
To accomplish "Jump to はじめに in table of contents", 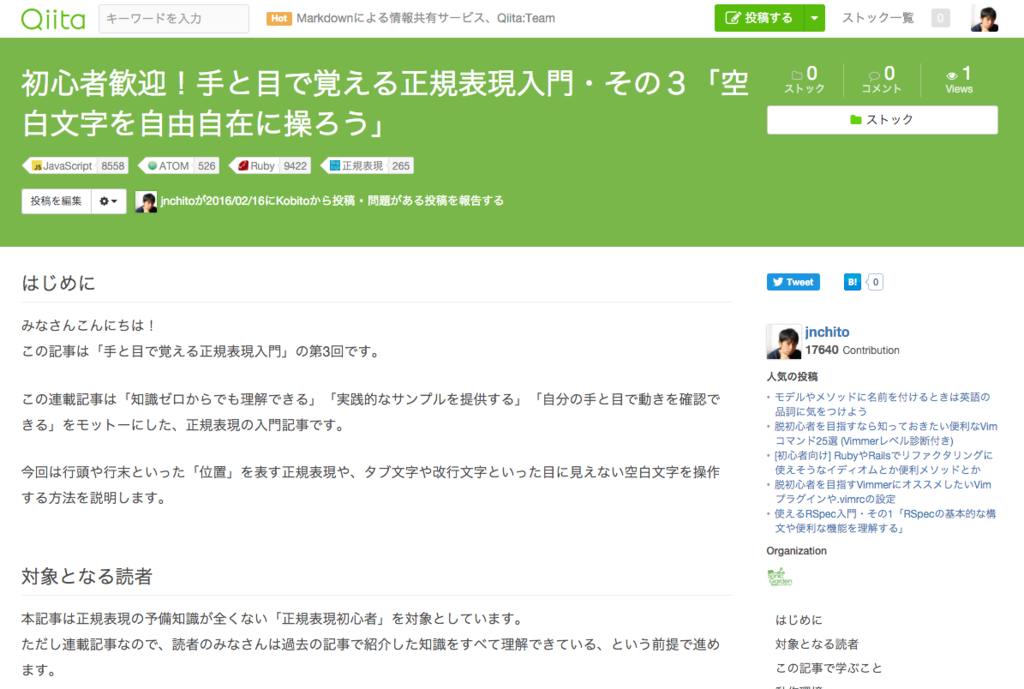I will tap(798, 620).
